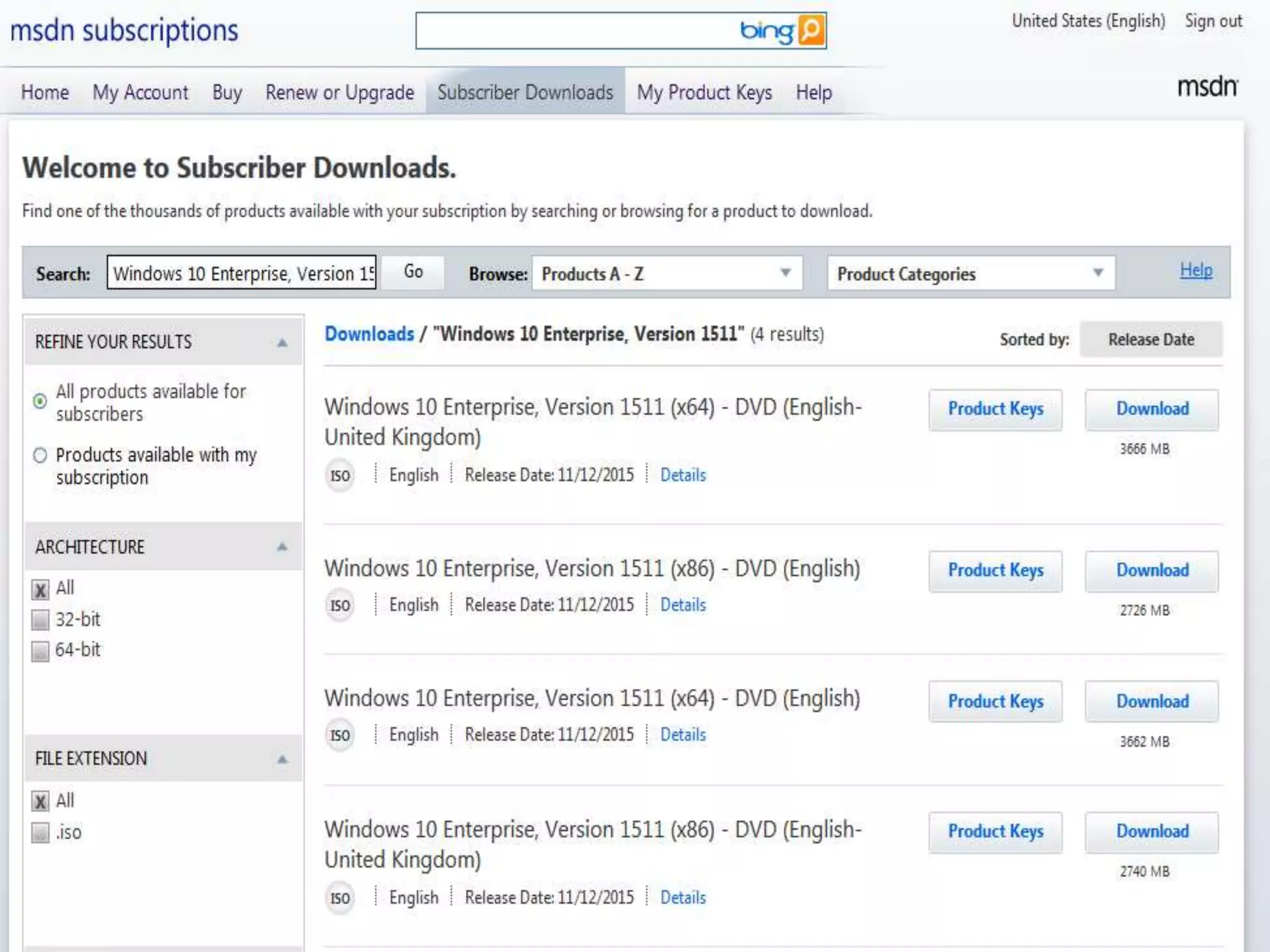Change sorting via Release Date button
Viewport: 1270px width, 952px height.
(1151, 339)
